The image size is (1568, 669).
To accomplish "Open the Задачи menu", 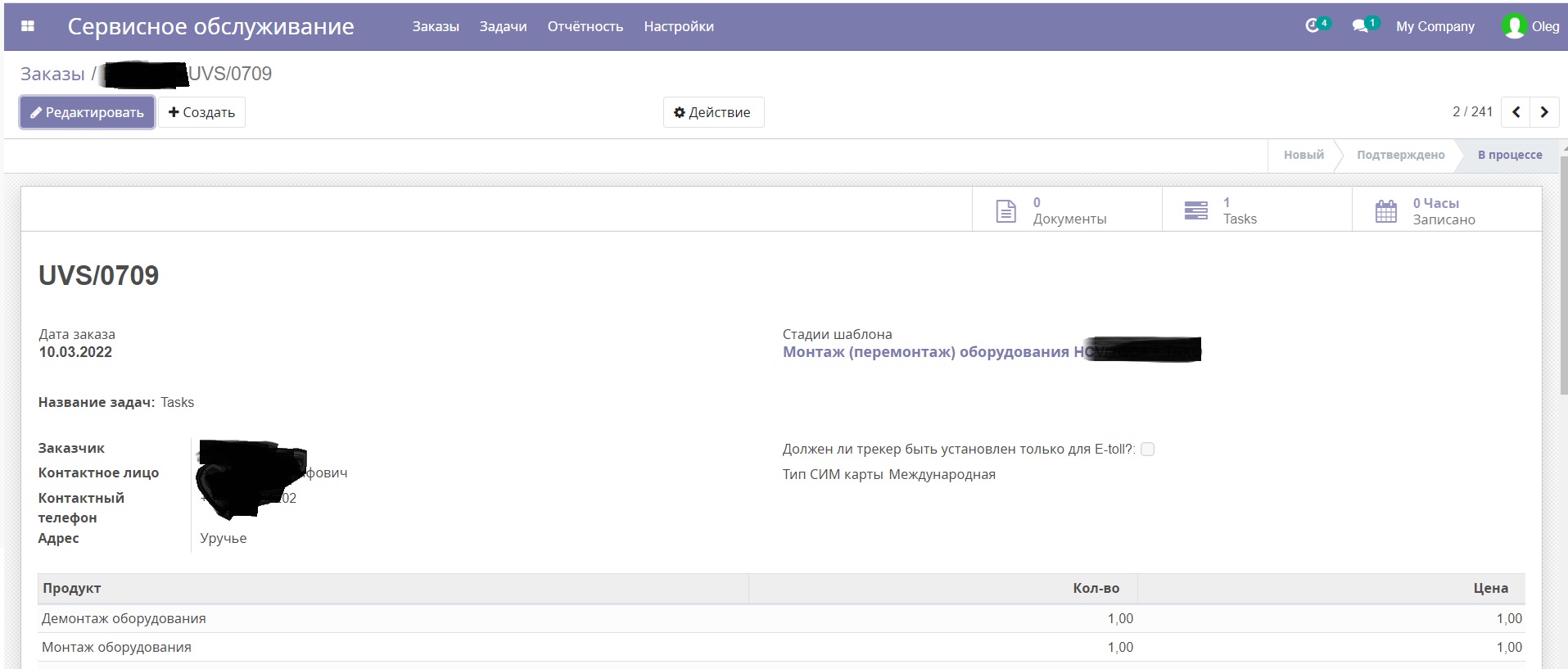I will tap(503, 26).
